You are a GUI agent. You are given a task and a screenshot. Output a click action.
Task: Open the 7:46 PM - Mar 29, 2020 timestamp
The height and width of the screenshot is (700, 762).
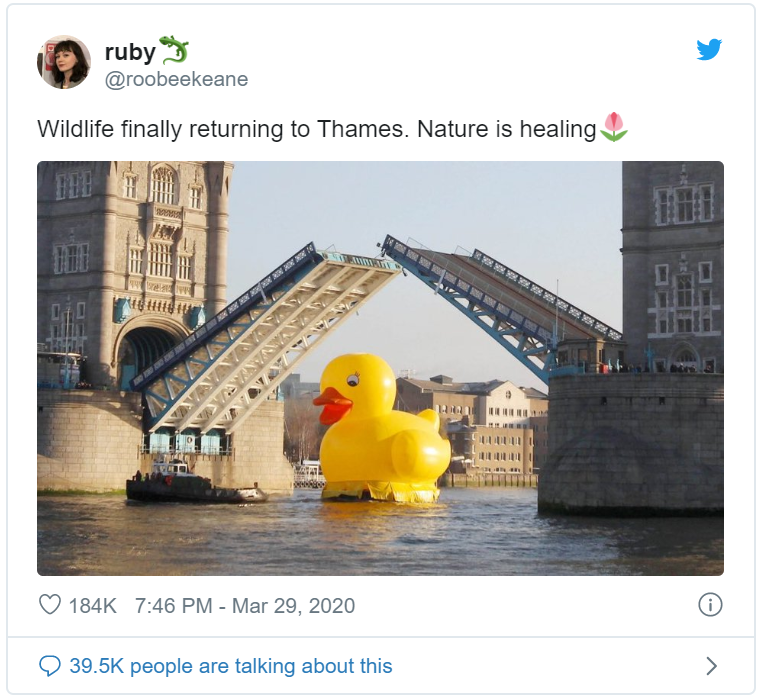pos(245,606)
